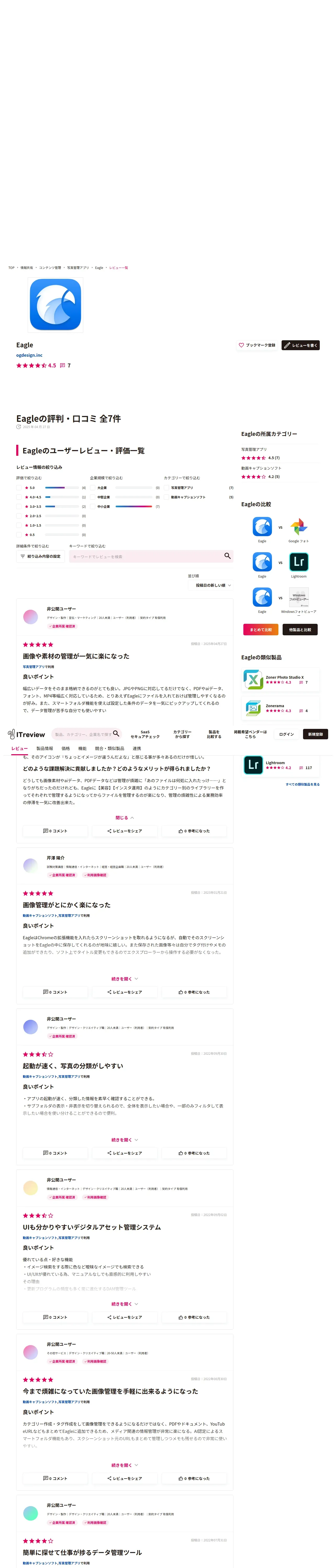Check the 動画キャプションソフト category filter
The image size is (336, 1568).
tap(166, 497)
